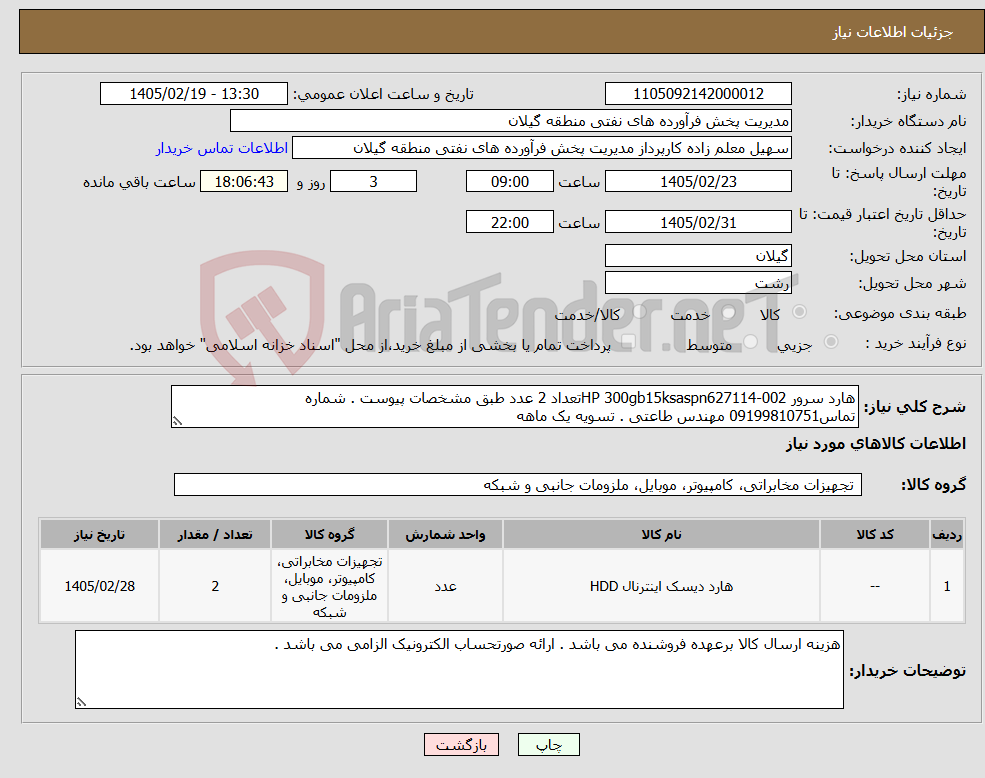
Task: Click the resize handle of buyer notes textarea
Action: coord(81,703)
